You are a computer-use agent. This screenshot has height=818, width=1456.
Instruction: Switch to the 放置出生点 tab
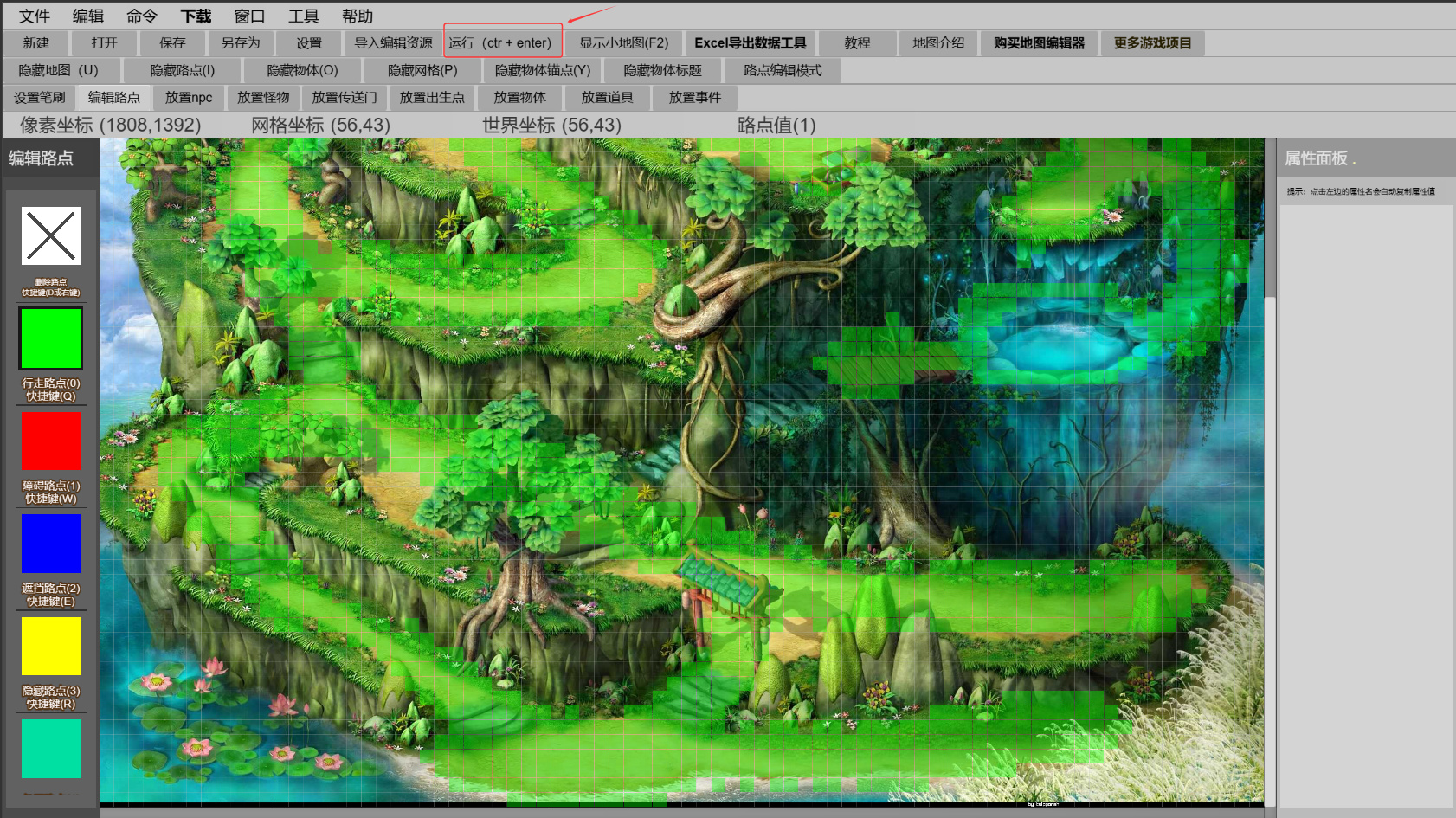pyautogui.click(x=432, y=98)
